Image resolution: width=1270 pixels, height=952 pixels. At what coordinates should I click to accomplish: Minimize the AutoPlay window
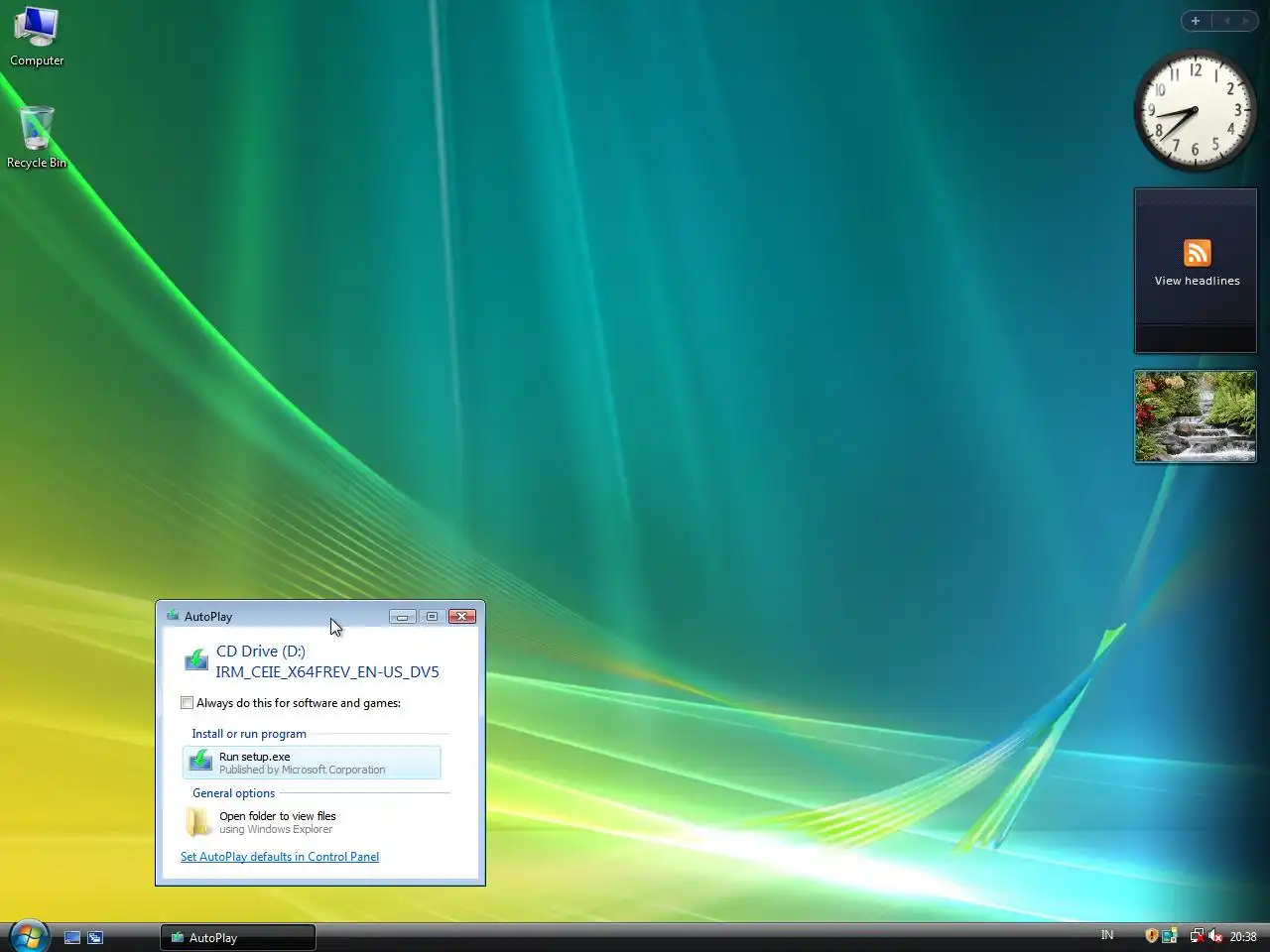(x=402, y=616)
